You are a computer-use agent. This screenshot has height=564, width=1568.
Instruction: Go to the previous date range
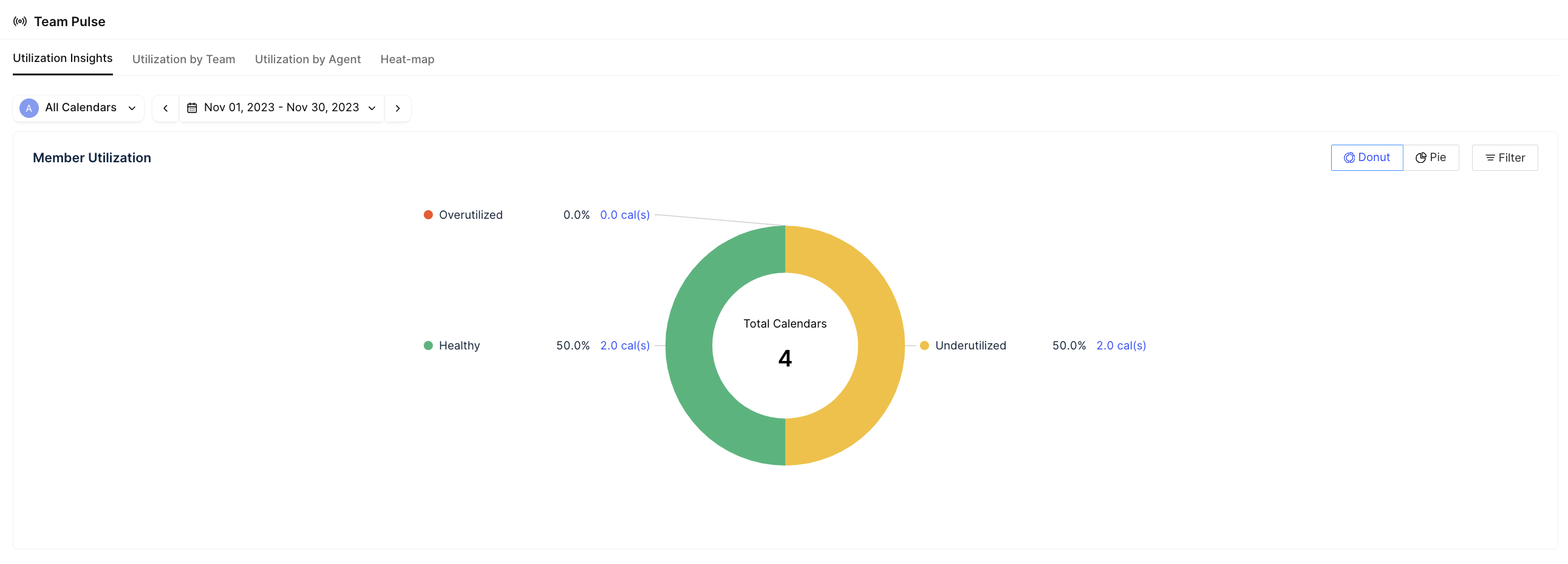coord(165,108)
